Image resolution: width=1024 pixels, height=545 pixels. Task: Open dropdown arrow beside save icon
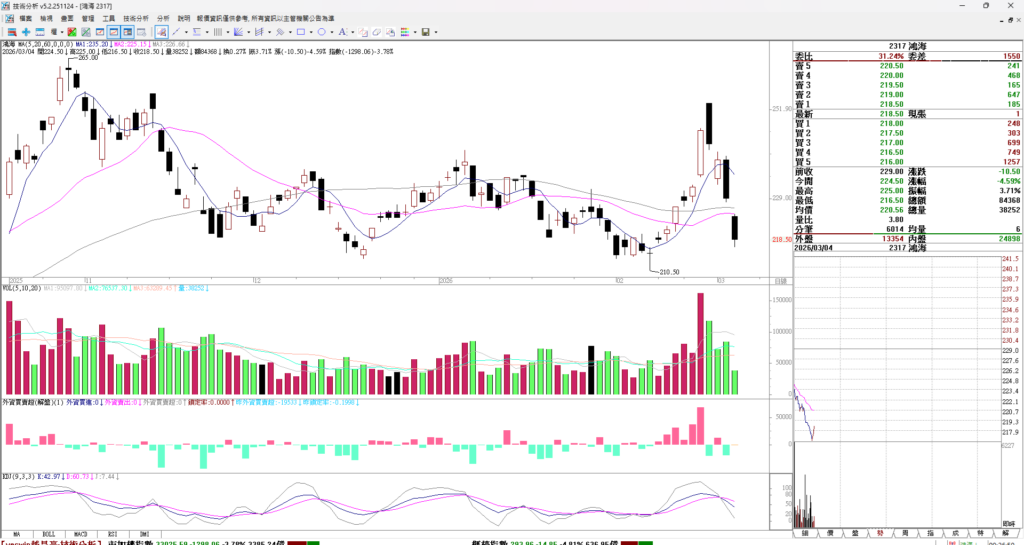point(436,32)
